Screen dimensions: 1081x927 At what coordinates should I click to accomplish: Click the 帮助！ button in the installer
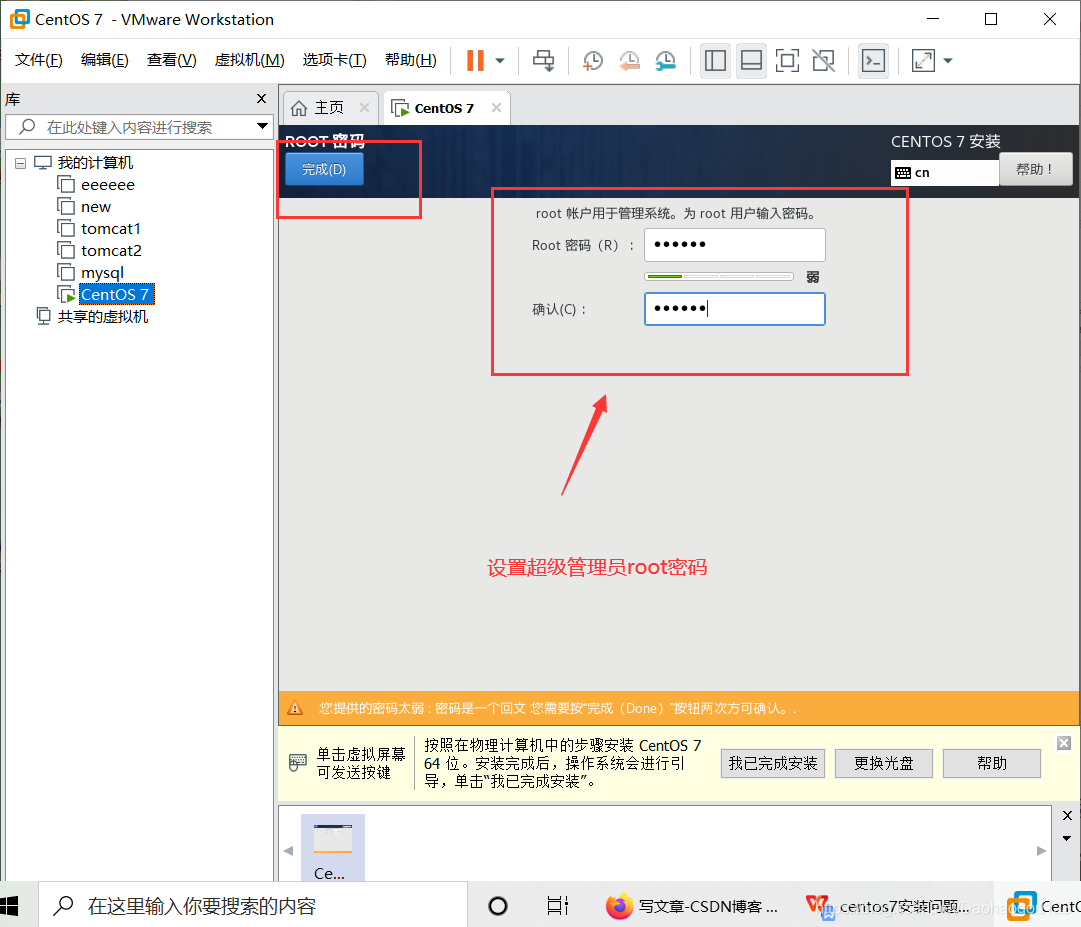[1035, 170]
